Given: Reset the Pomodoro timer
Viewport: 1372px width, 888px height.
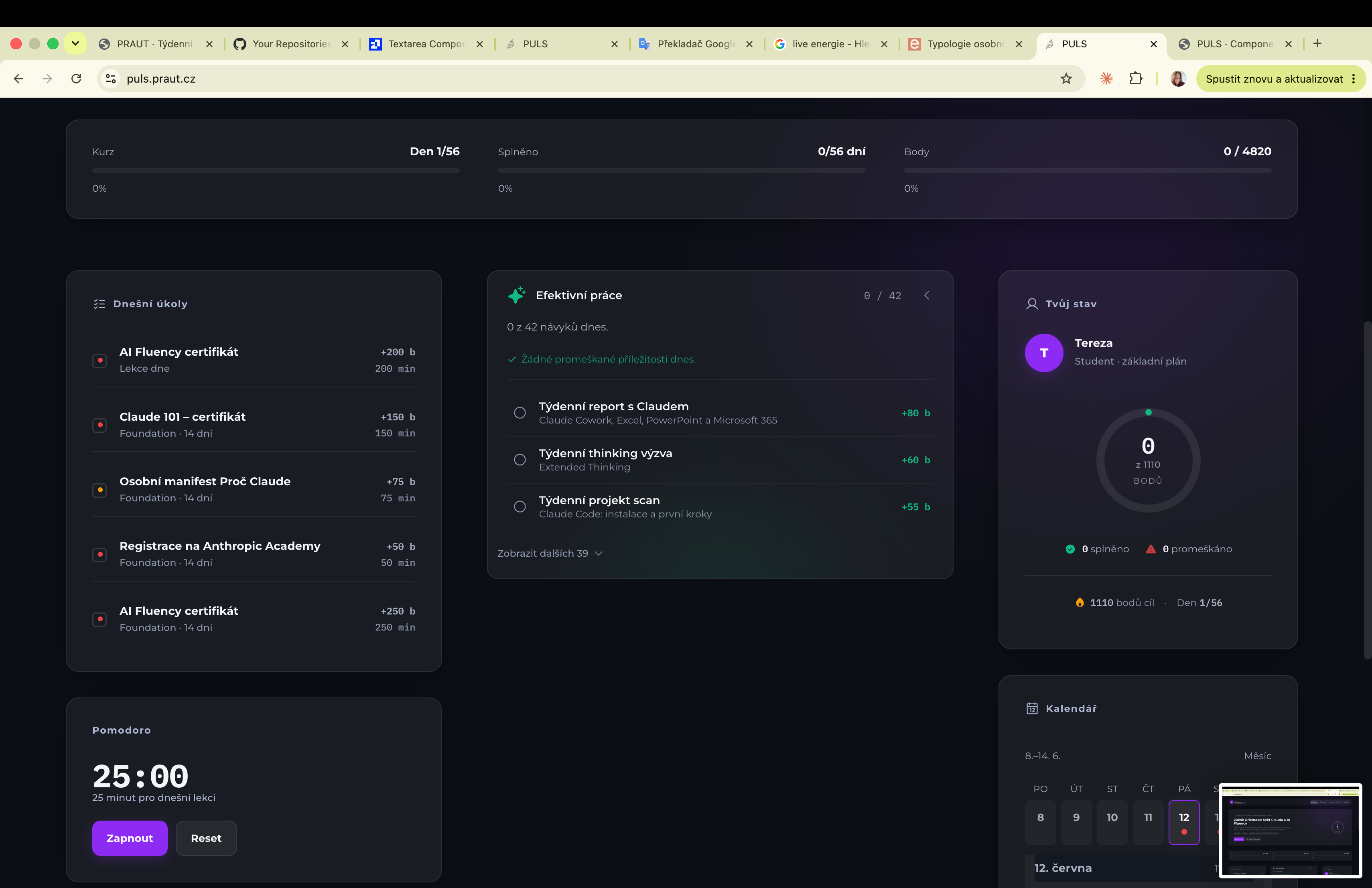Looking at the screenshot, I should (206, 838).
